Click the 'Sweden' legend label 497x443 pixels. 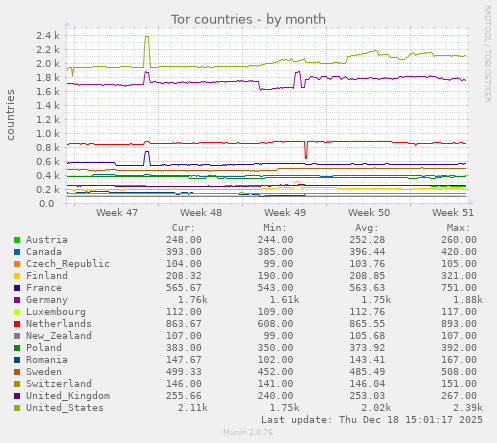44,372
